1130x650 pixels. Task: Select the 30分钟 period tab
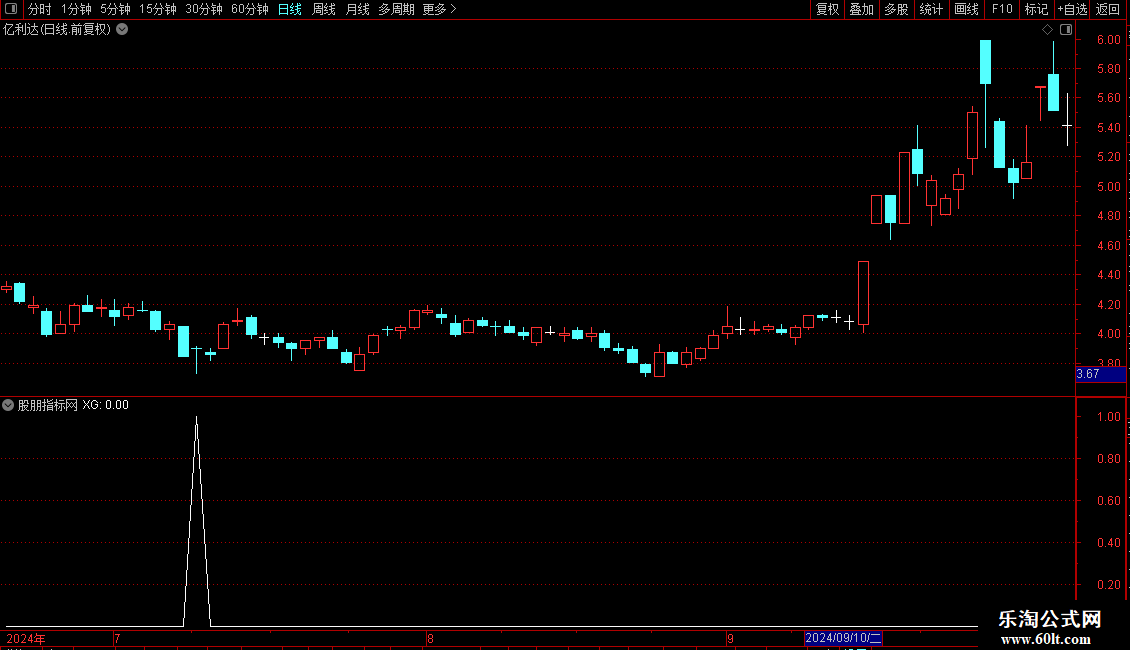click(203, 9)
